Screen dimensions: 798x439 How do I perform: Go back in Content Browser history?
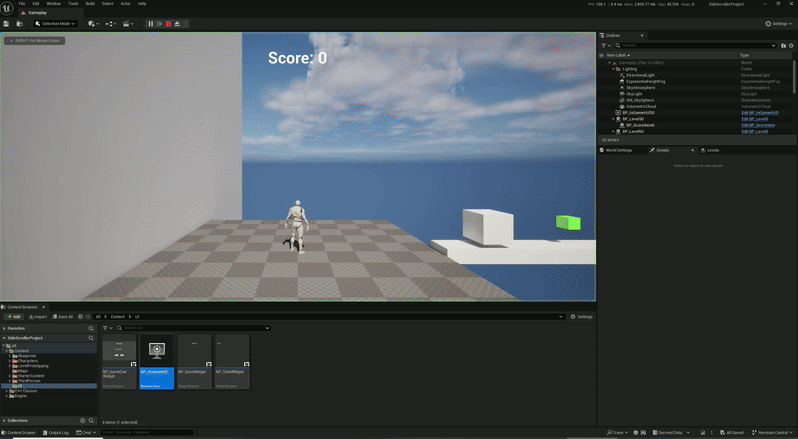point(80,317)
